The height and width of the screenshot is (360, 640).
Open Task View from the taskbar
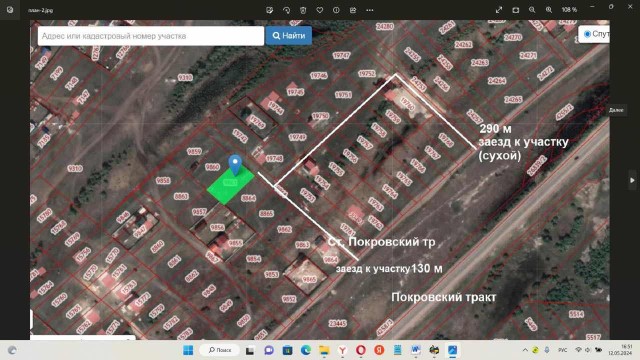point(250,350)
